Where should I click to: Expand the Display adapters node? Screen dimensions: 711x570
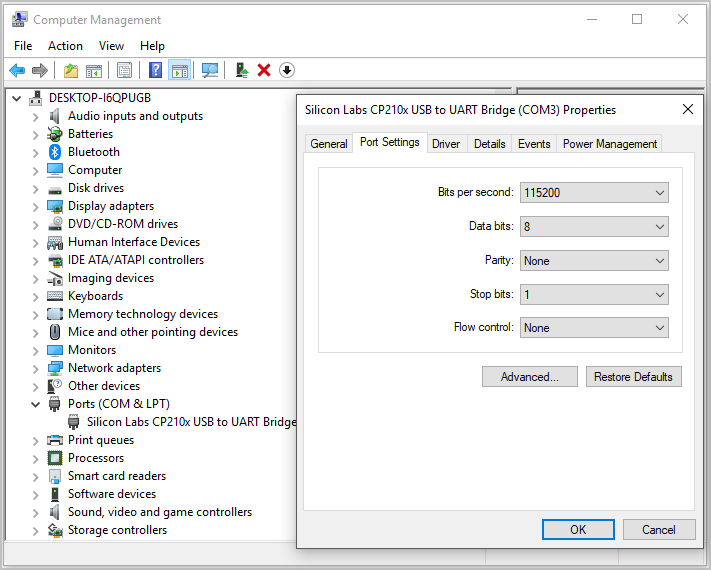click(x=35, y=206)
